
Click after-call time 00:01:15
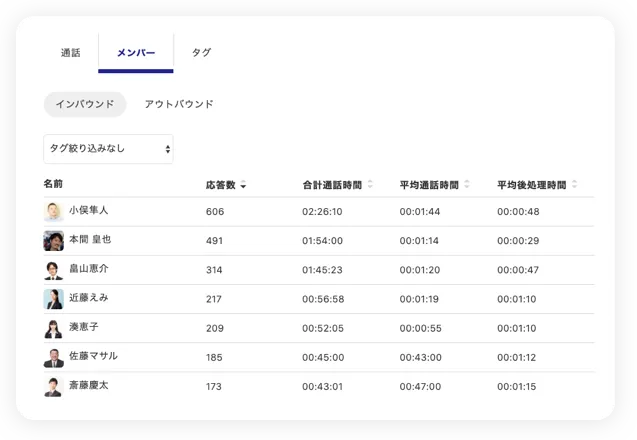tap(517, 387)
